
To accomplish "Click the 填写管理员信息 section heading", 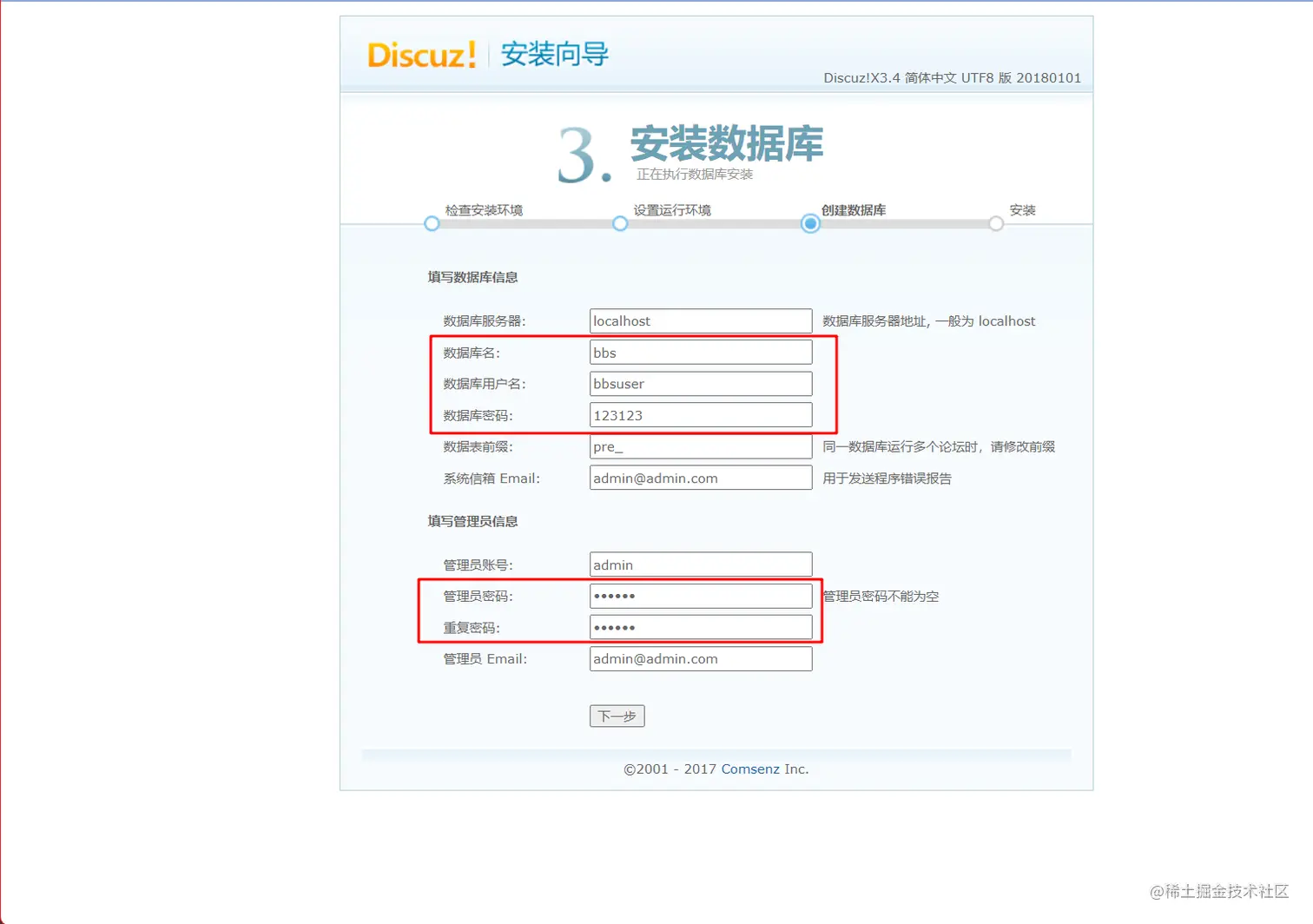I will click(473, 522).
